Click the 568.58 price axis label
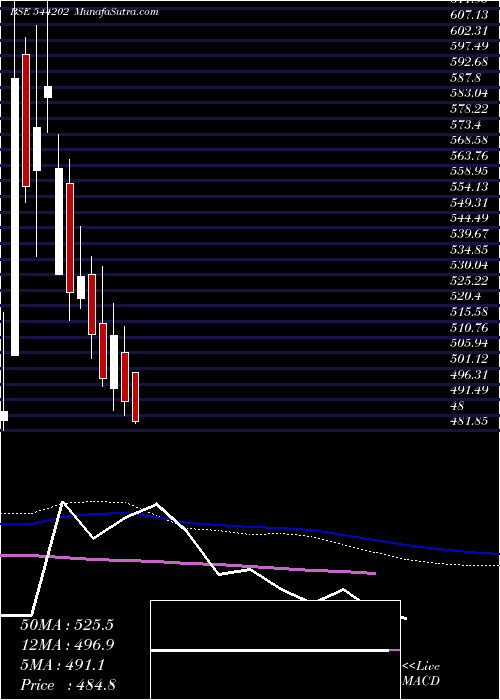This screenshot has height=700, width=500. pyautogui.click(x=469, y=140)
